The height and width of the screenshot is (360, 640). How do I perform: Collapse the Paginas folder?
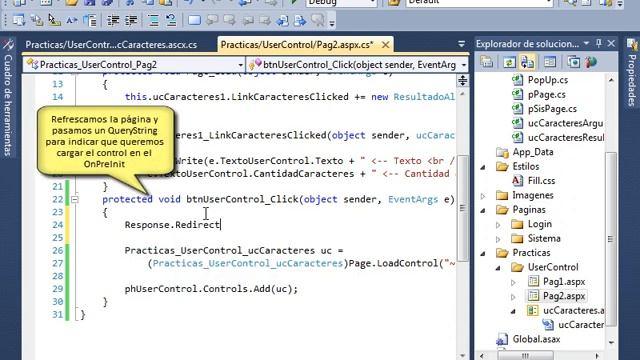483,210
